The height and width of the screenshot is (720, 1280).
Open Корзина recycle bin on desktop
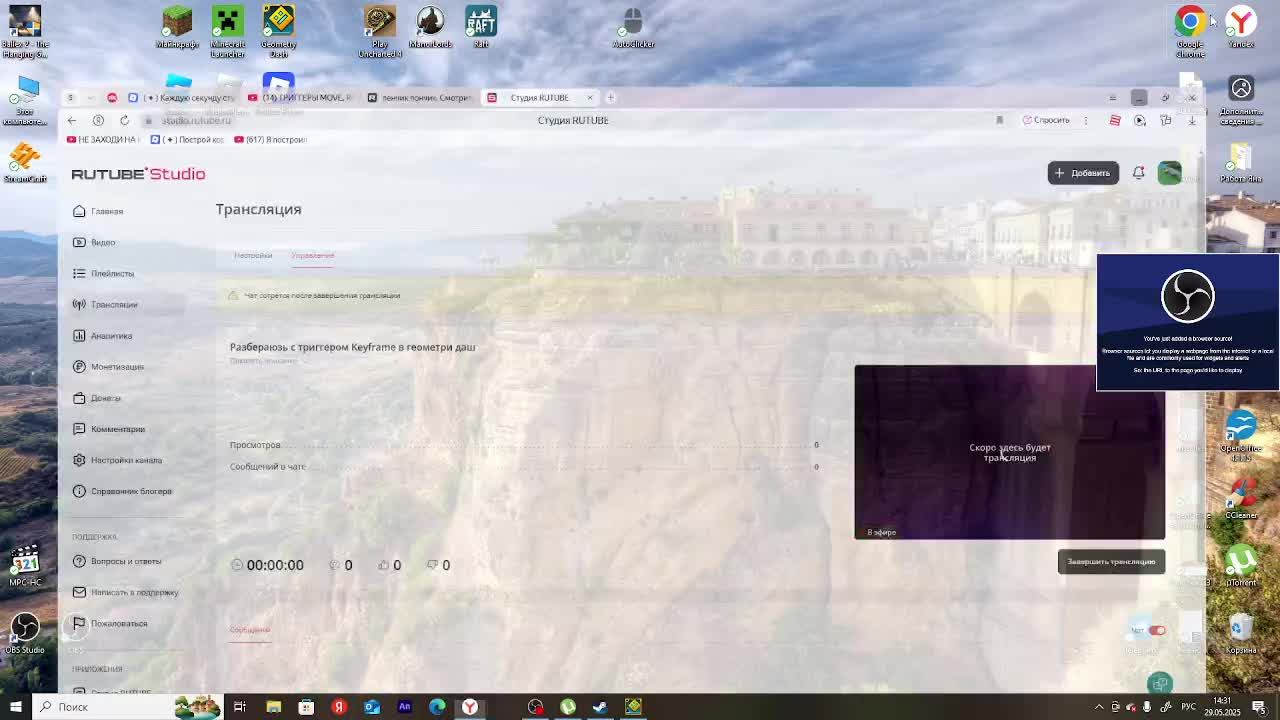1241,634
